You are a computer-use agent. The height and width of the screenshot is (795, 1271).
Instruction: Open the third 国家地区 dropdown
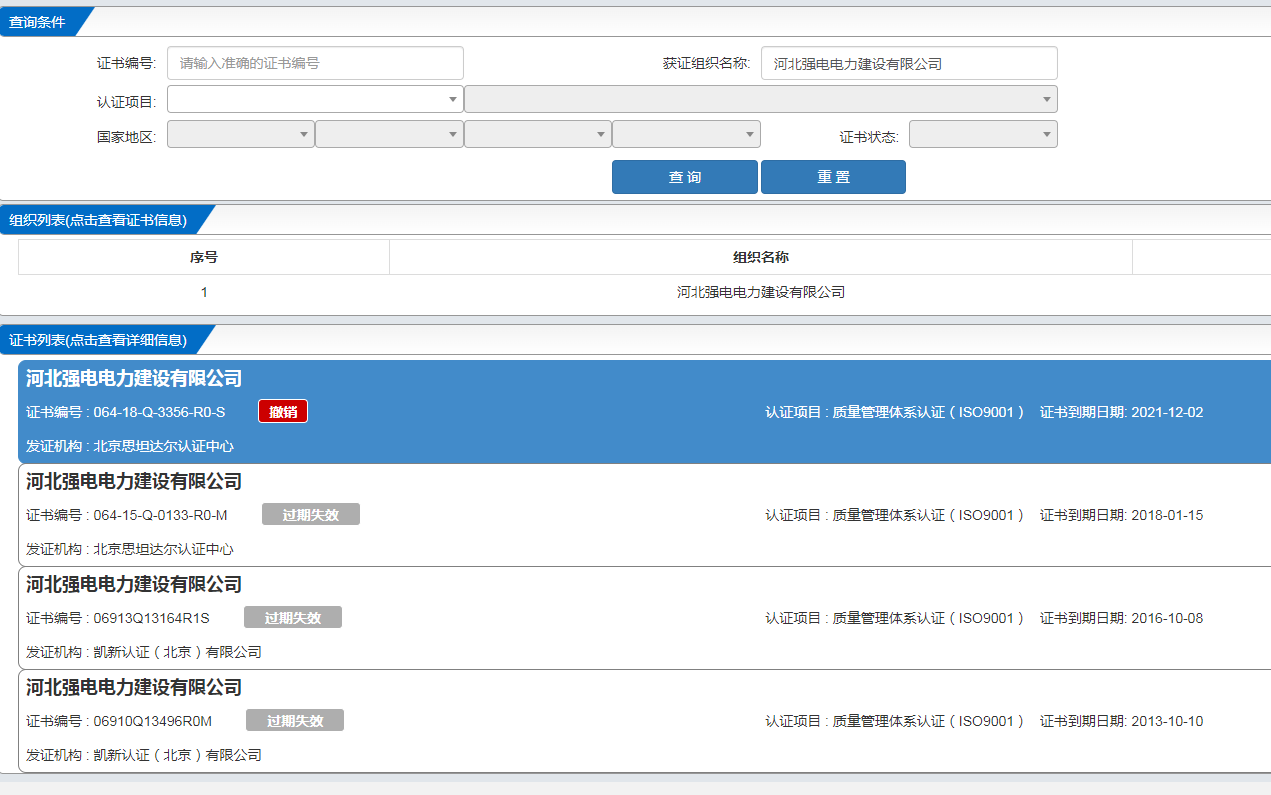(538, 134)
